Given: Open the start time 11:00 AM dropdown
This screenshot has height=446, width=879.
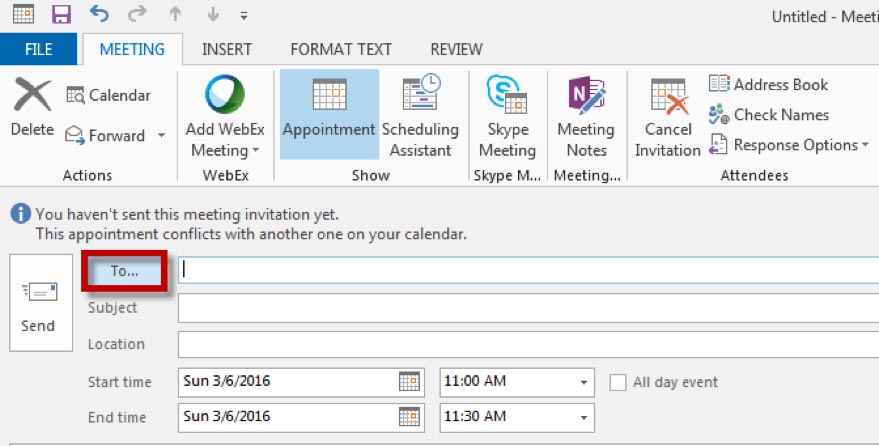Looking at the screenshot, I should click(x=583, y=382).
